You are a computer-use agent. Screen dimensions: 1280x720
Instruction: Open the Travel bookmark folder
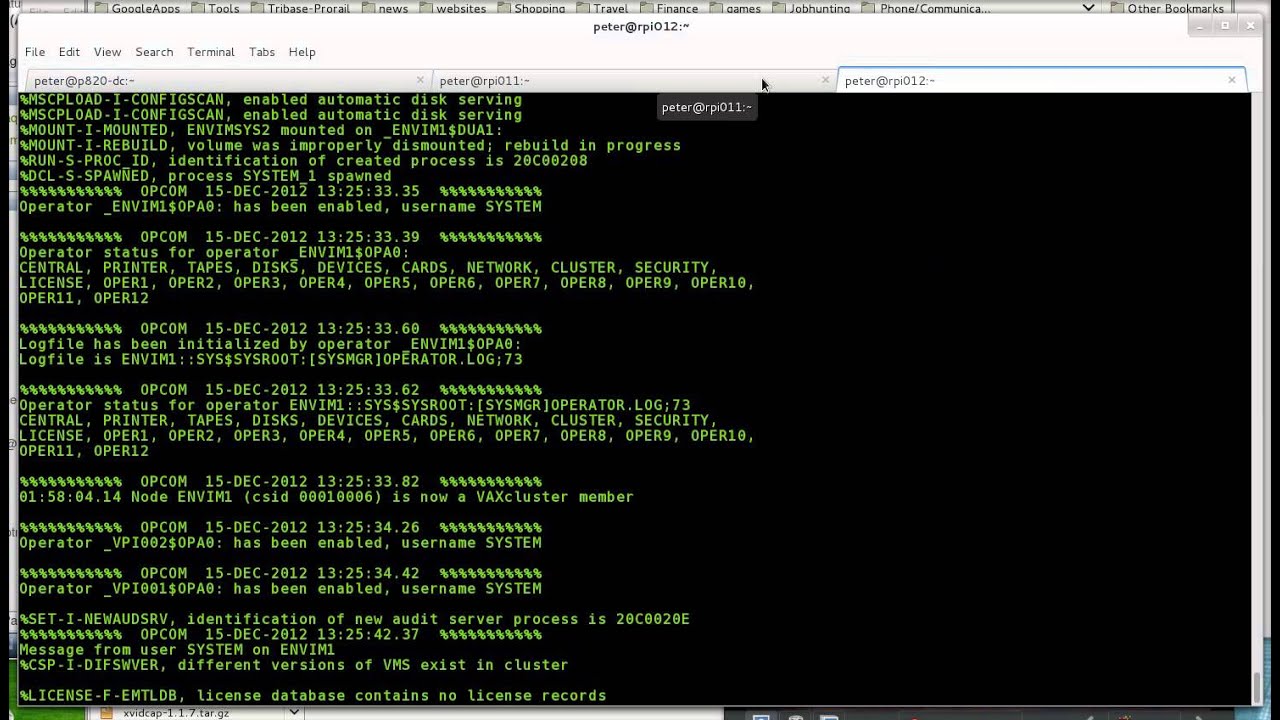coord(601,8)
